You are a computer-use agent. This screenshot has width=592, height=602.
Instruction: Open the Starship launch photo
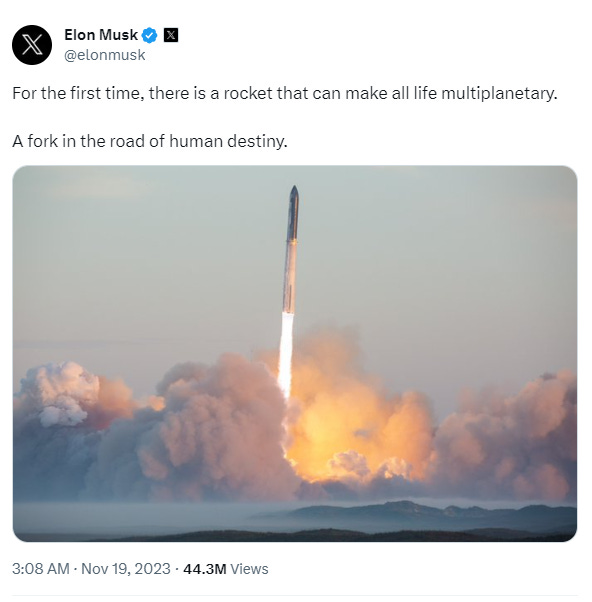pos(295,354)
